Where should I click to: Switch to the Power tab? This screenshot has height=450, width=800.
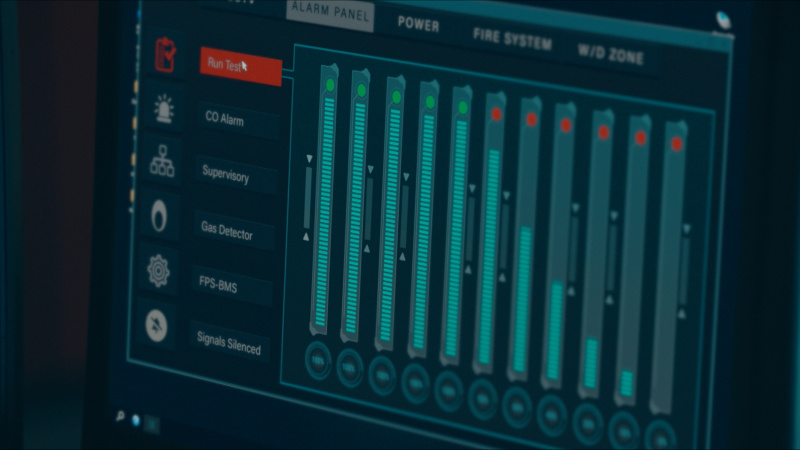(418, 24)
